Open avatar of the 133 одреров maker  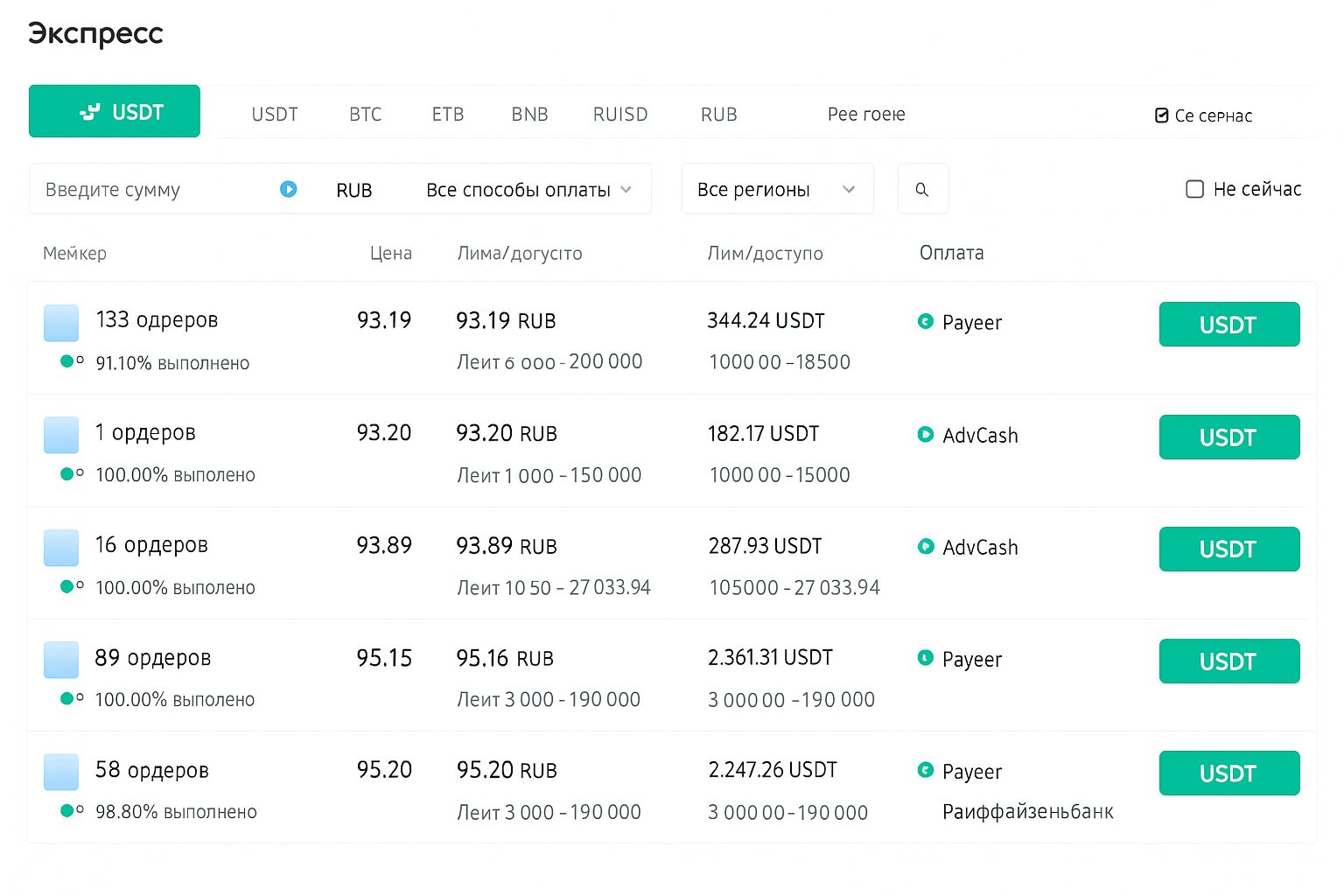click(x=61, y=323)
